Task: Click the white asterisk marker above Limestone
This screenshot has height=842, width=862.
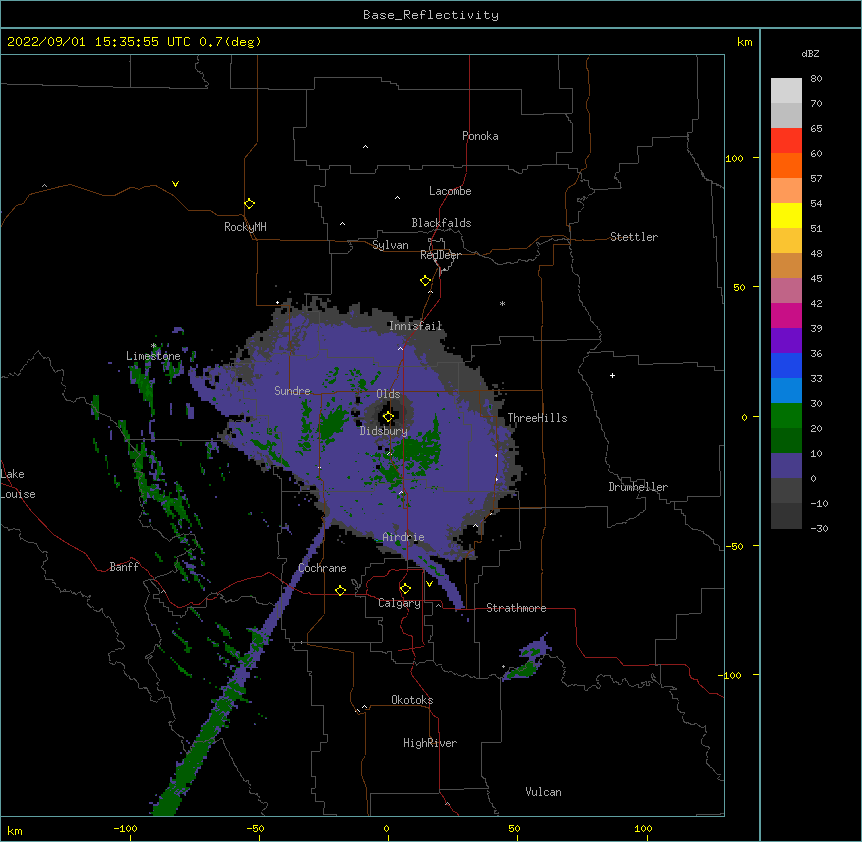Action: click(x=154, y=346)
